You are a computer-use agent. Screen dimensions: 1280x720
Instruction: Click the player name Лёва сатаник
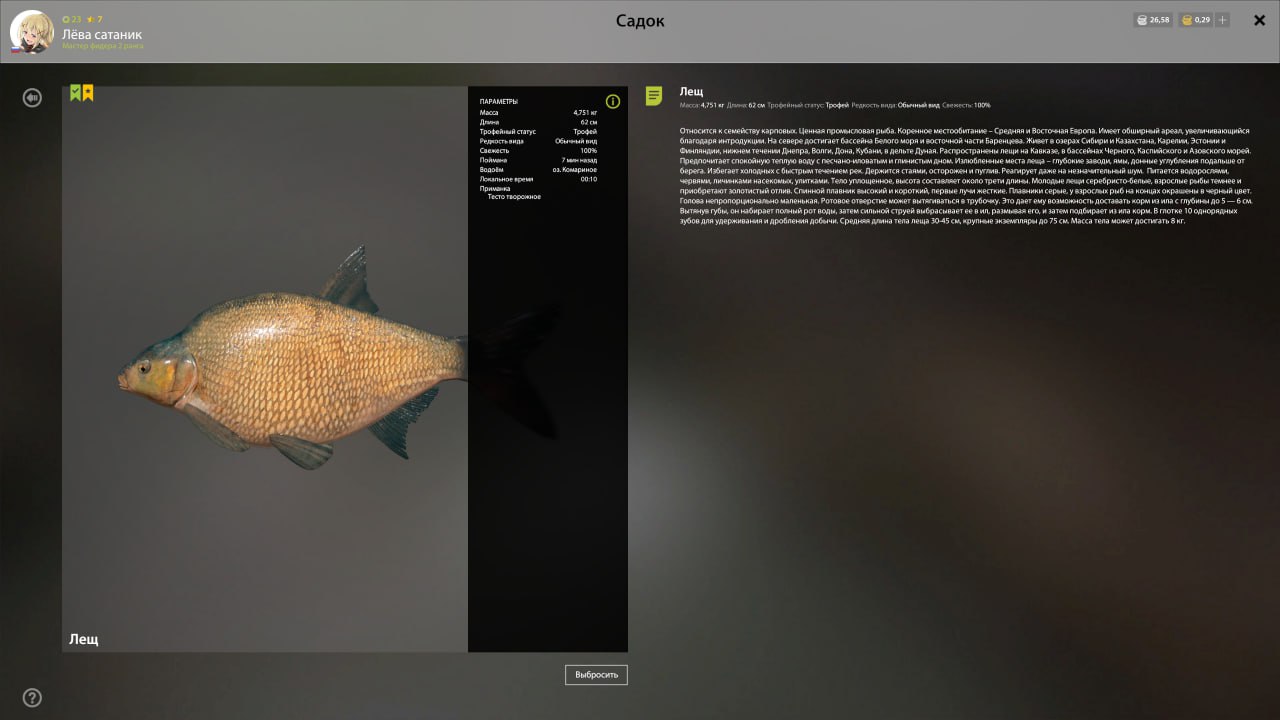tap(102, 34)
